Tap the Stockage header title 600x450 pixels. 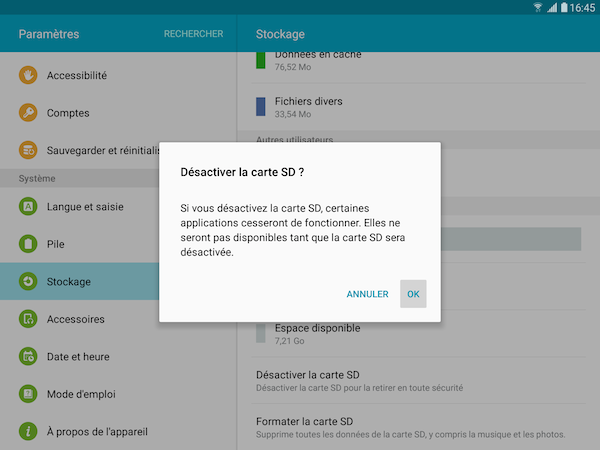[280, 34]
